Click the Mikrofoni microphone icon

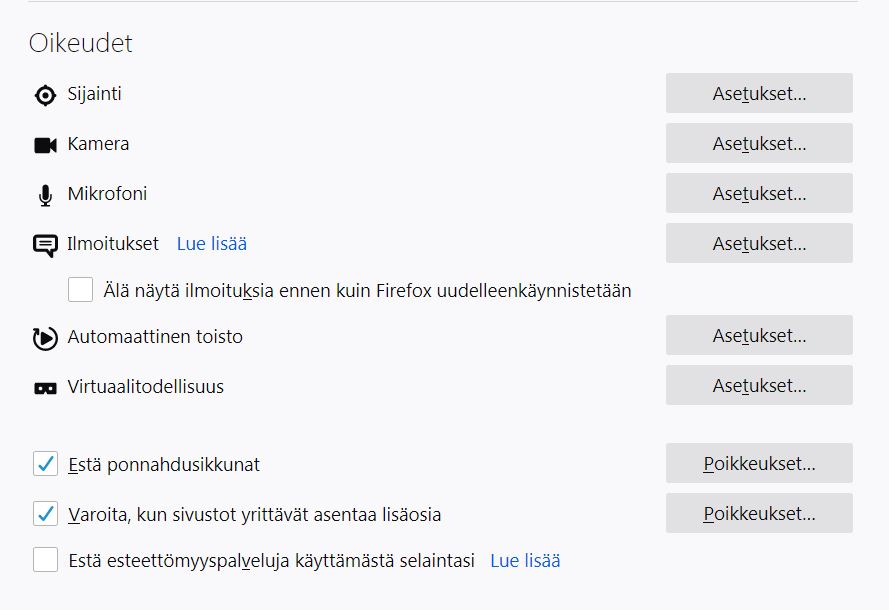coord(45,196)
